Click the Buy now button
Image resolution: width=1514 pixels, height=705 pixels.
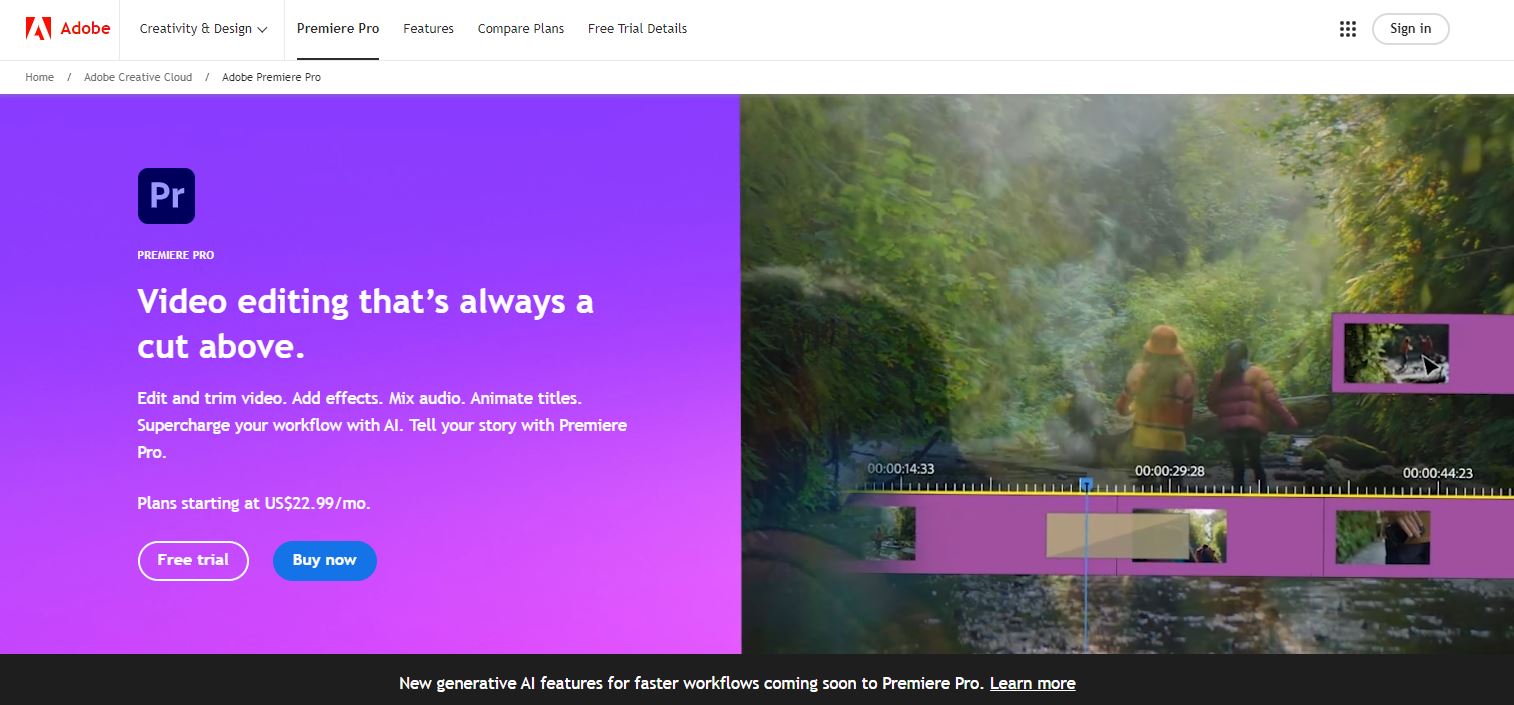[x=324, y=560]
